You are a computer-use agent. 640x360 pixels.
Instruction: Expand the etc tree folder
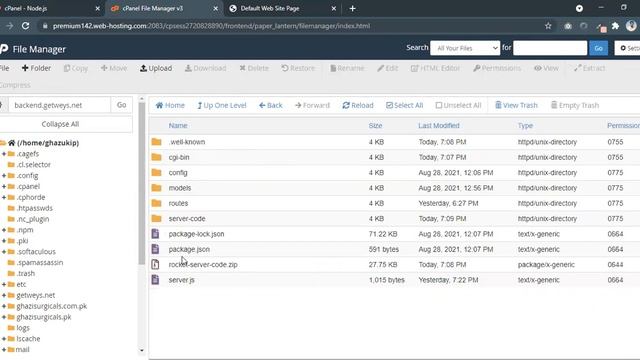point(4,284)
